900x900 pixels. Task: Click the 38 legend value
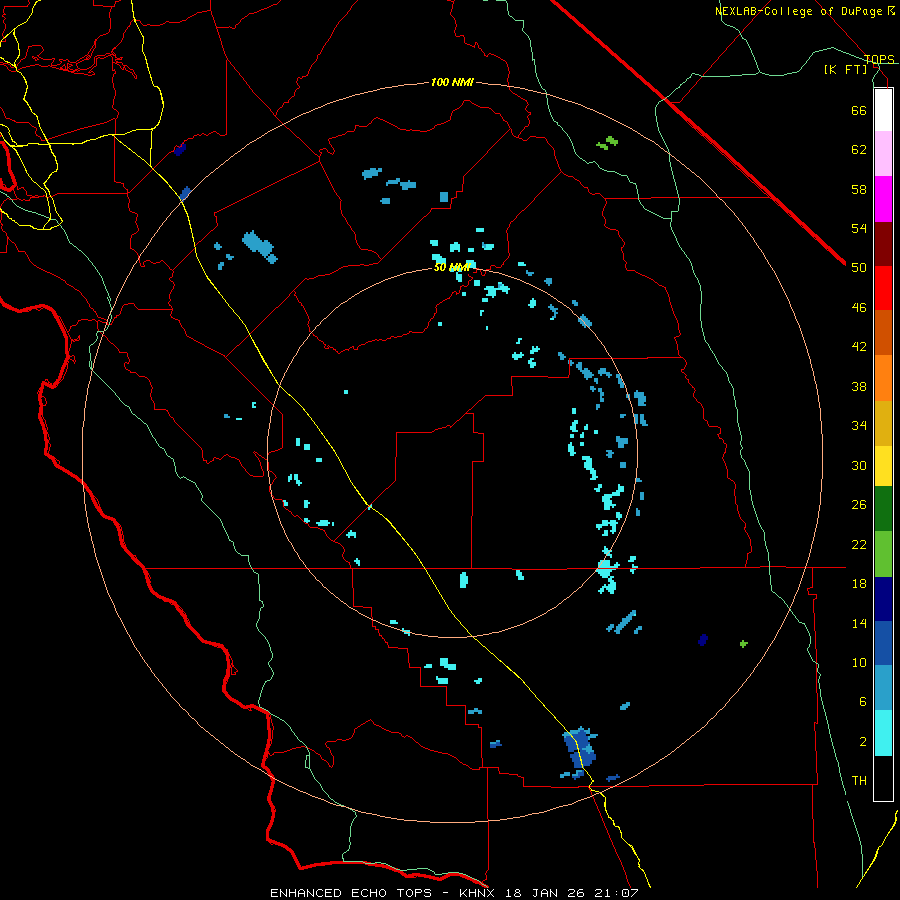859,386
